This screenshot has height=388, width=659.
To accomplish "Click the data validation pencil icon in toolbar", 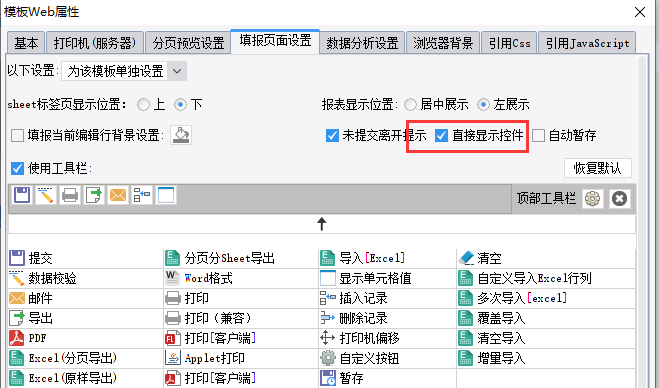I will click(45, 195).
